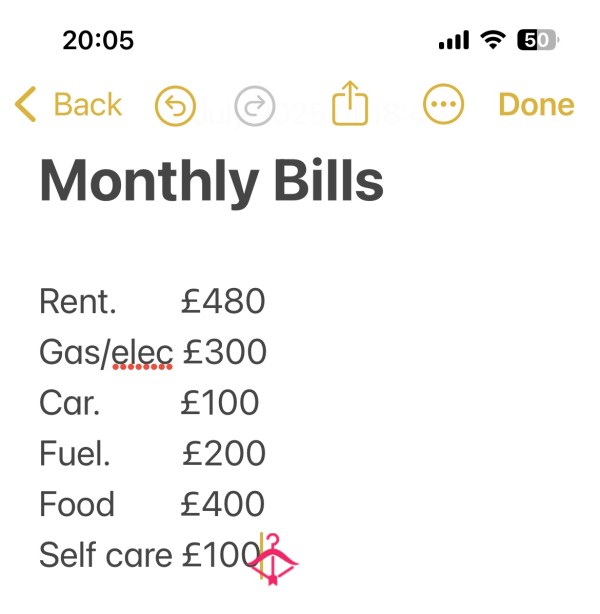Tap the 20:05 clock in status bar
Screen dimensions: 600x614
point(98,40)
